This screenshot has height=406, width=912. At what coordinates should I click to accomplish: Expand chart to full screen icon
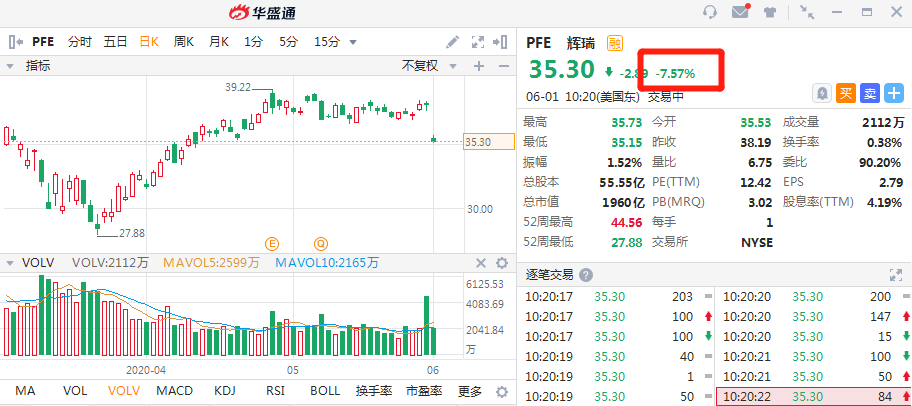click(x=478, y=42)
